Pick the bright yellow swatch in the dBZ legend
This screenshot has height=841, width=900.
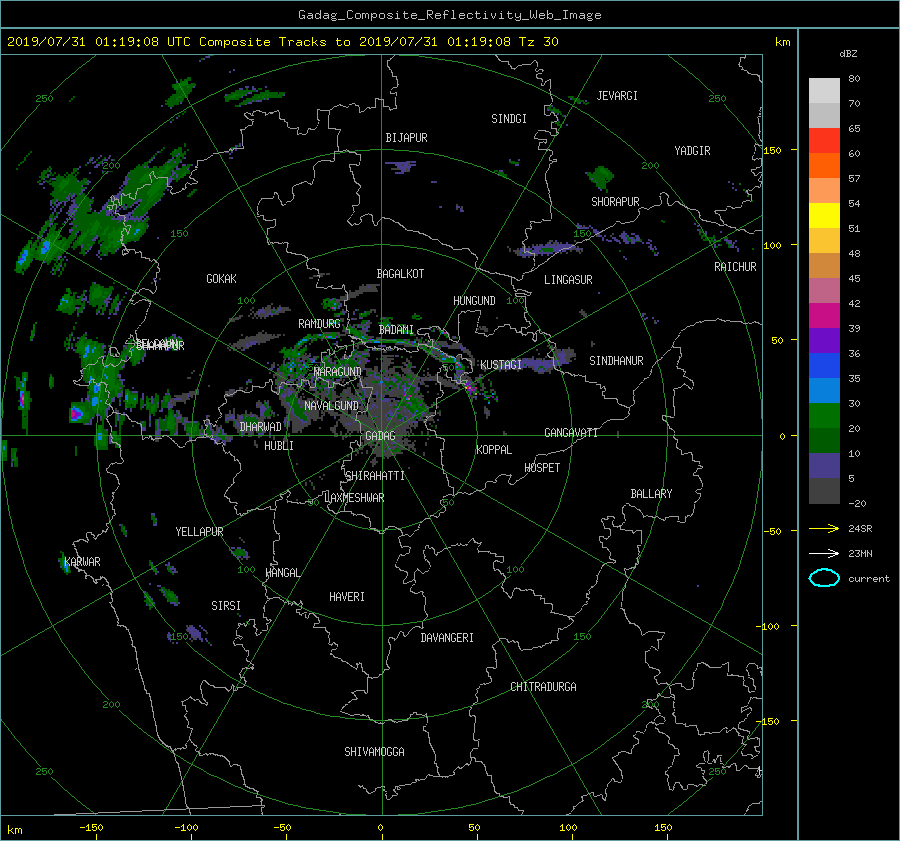click(824, 216)
